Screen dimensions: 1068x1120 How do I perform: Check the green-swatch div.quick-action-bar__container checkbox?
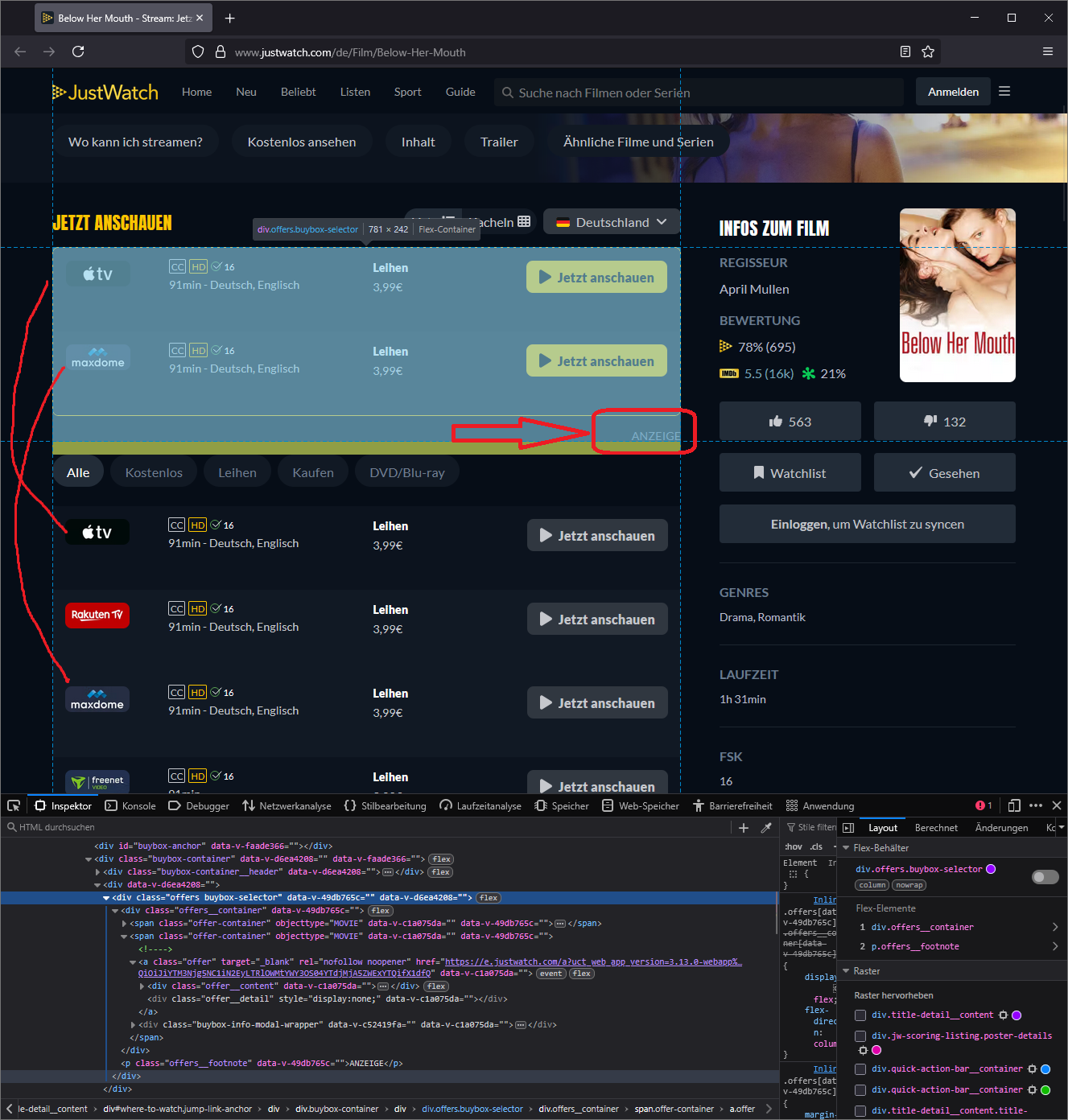pos(860,1090)
